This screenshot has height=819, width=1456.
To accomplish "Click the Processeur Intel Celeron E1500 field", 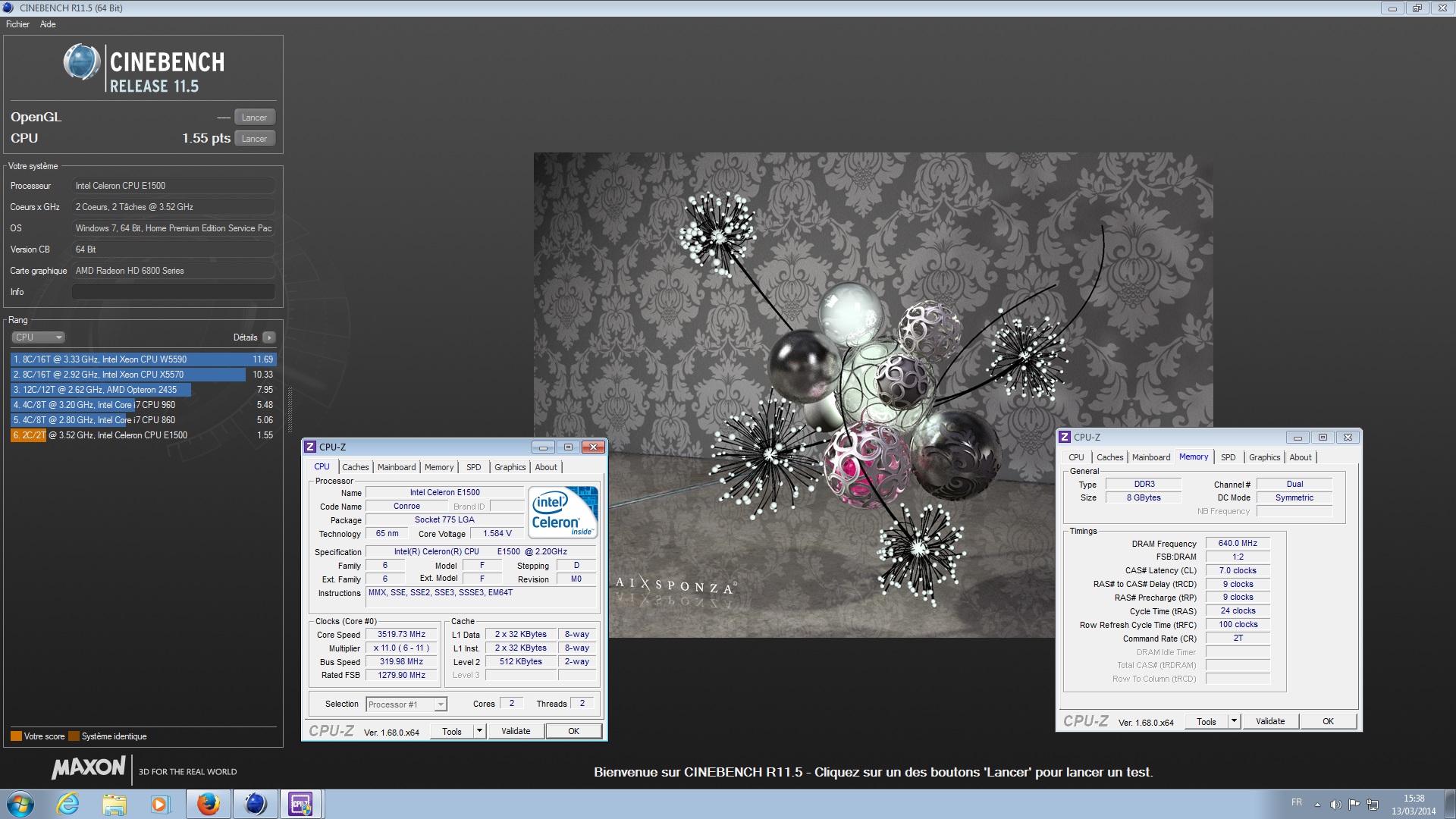I will point(174,186).
